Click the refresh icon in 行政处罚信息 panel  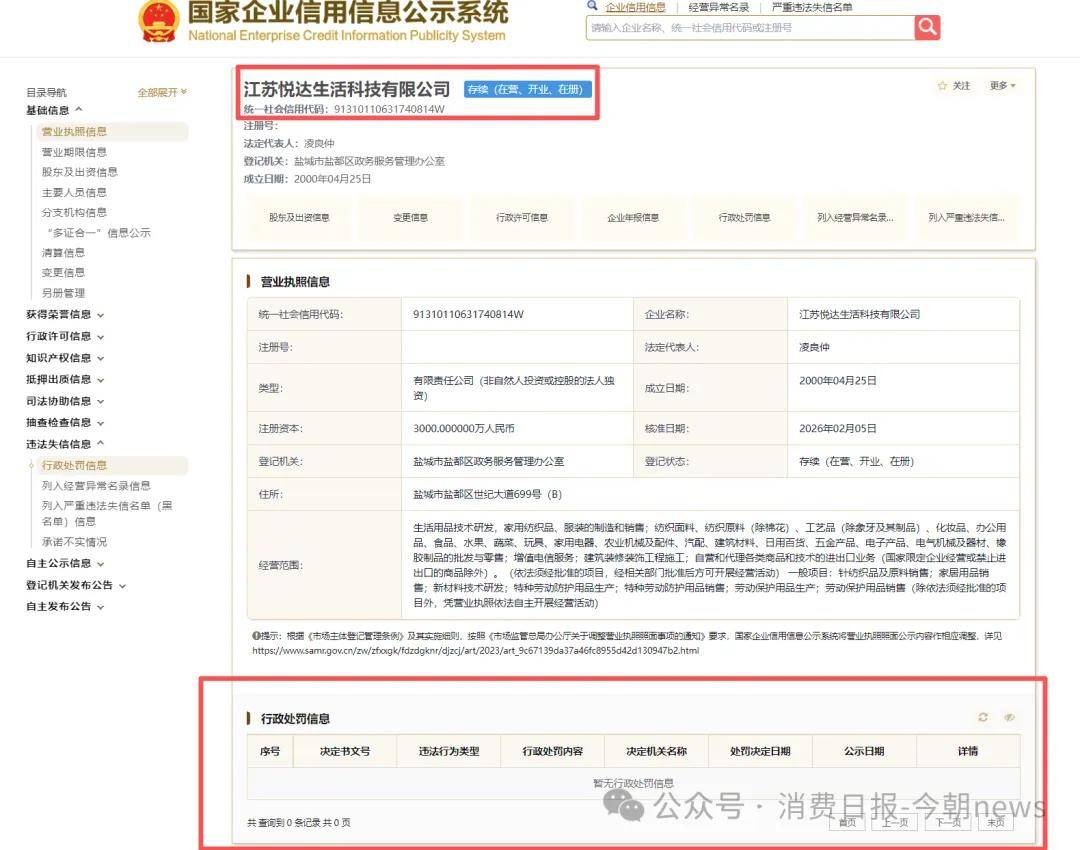coord(982,717)
